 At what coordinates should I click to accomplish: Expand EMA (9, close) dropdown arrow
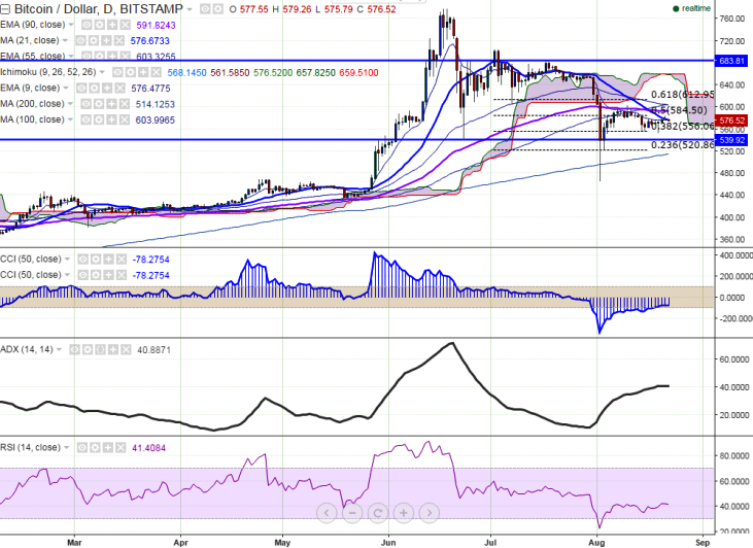[66, 88]
